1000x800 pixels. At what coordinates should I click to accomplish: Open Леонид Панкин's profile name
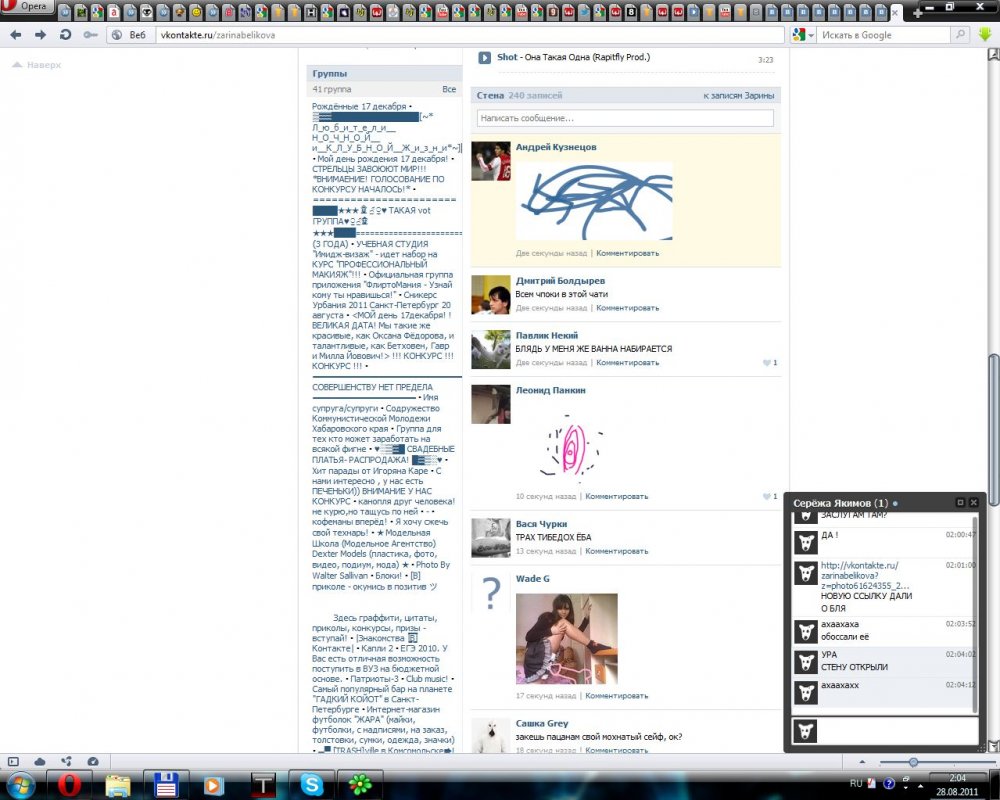point(550,390)
